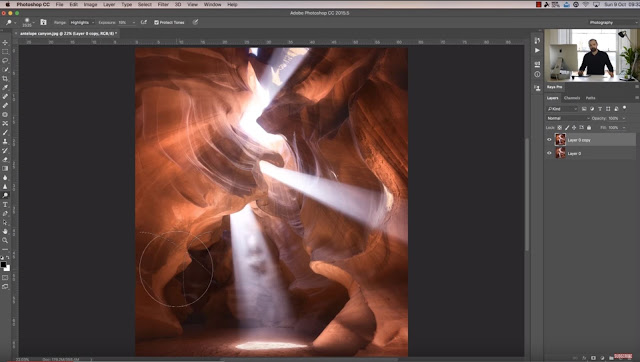Screen dimensions: 640x362
Task: Select the Move tool
Action: click(5, 42)
